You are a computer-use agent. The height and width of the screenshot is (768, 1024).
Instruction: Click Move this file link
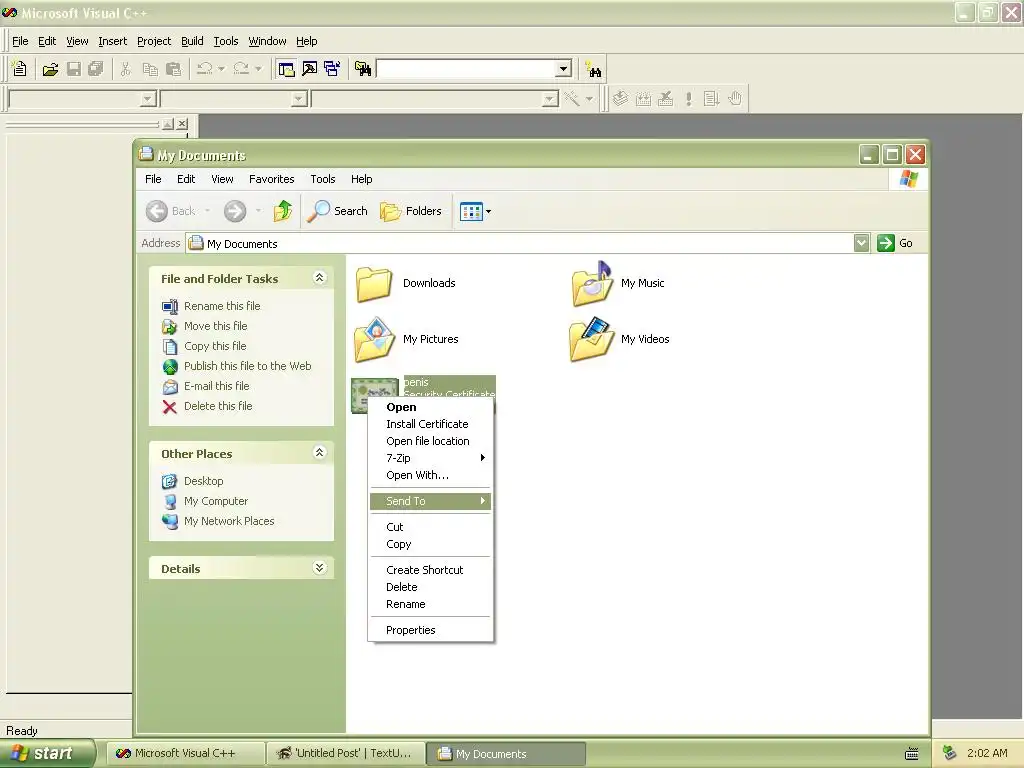click(x=216, y=326)
